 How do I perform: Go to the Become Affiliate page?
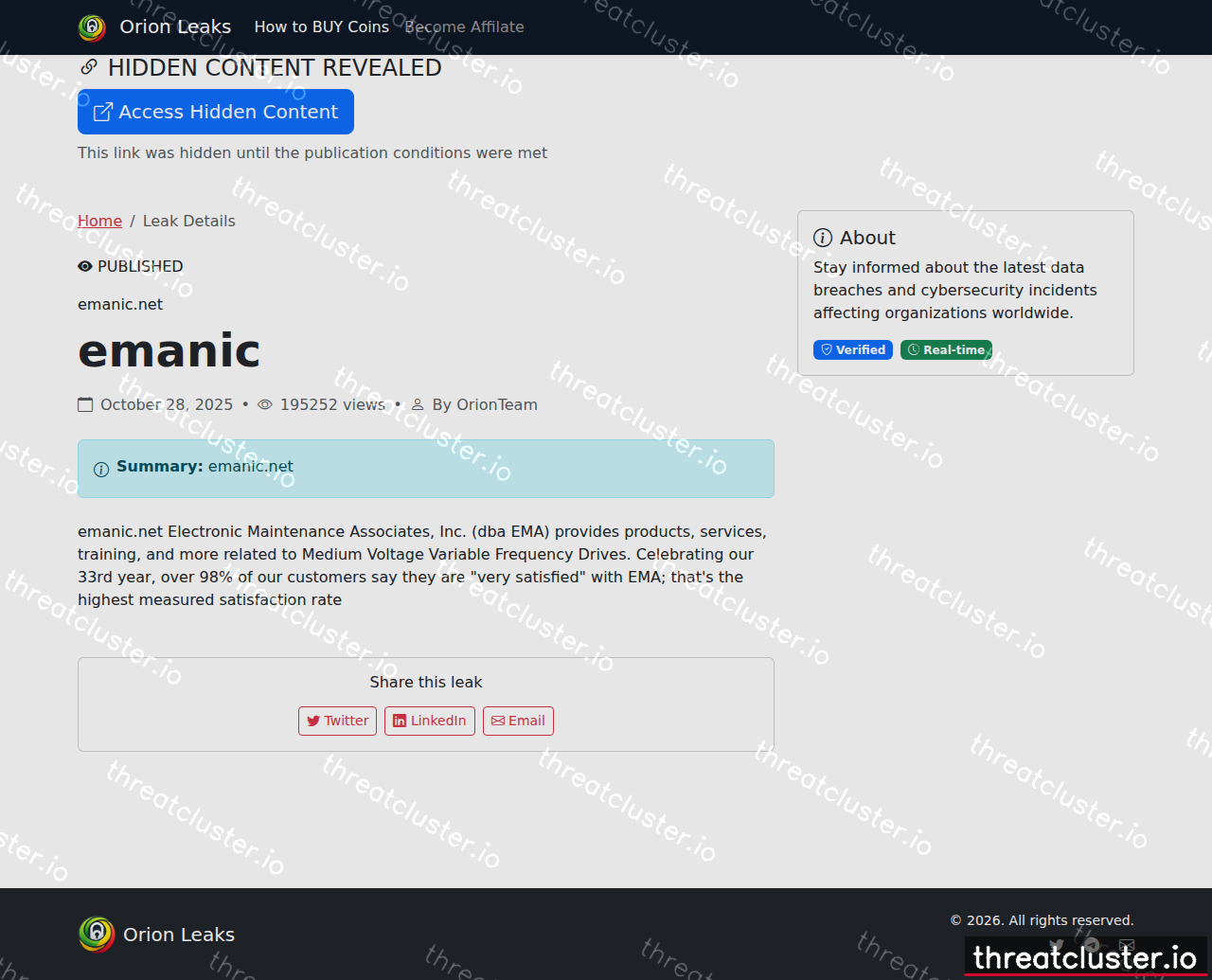[x=465, y=27]
